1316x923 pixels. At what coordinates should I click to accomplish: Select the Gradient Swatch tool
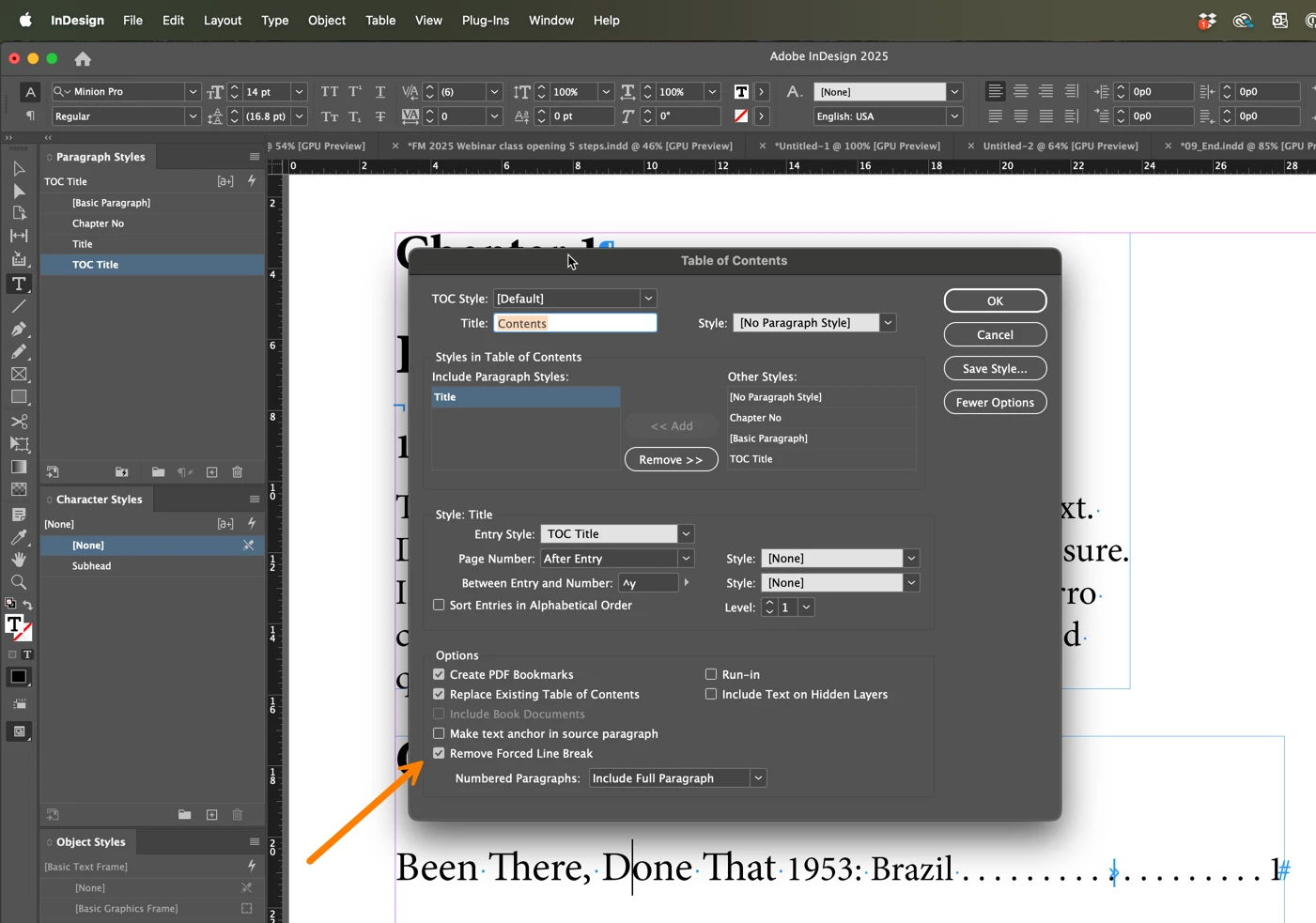click(x=19, y=467)
